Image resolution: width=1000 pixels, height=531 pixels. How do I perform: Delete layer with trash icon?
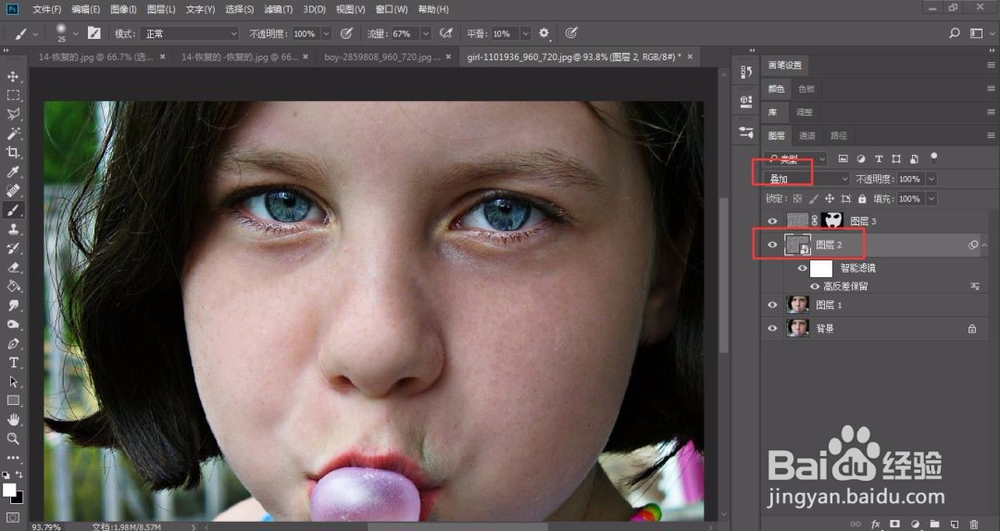974,524
